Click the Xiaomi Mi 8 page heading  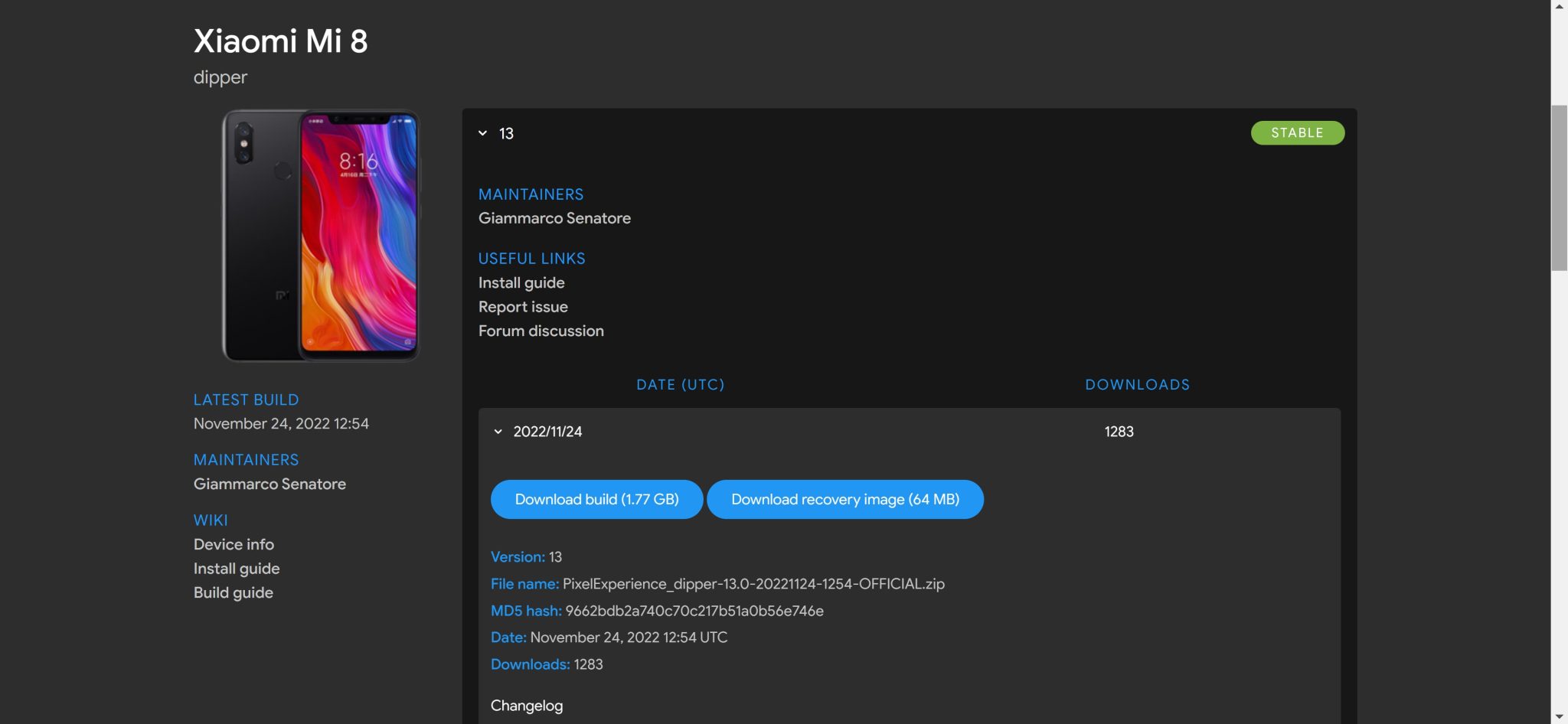(280, 41)
